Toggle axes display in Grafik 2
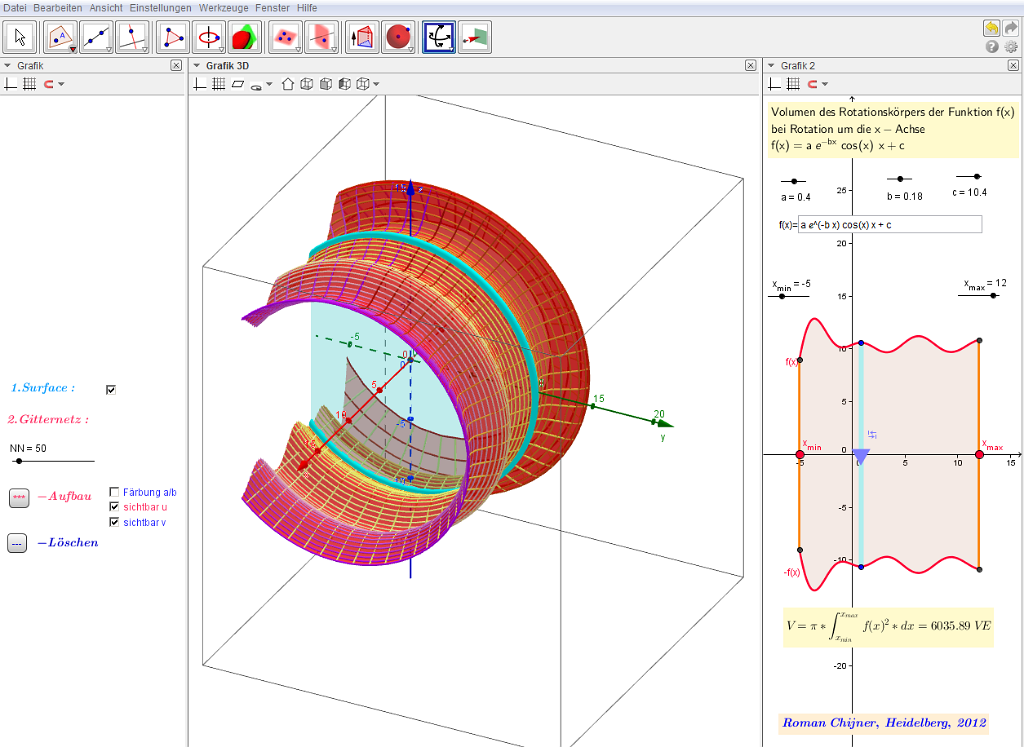Image resolution: width=1024 pixels, height=747 pixels. click(774, 84)
